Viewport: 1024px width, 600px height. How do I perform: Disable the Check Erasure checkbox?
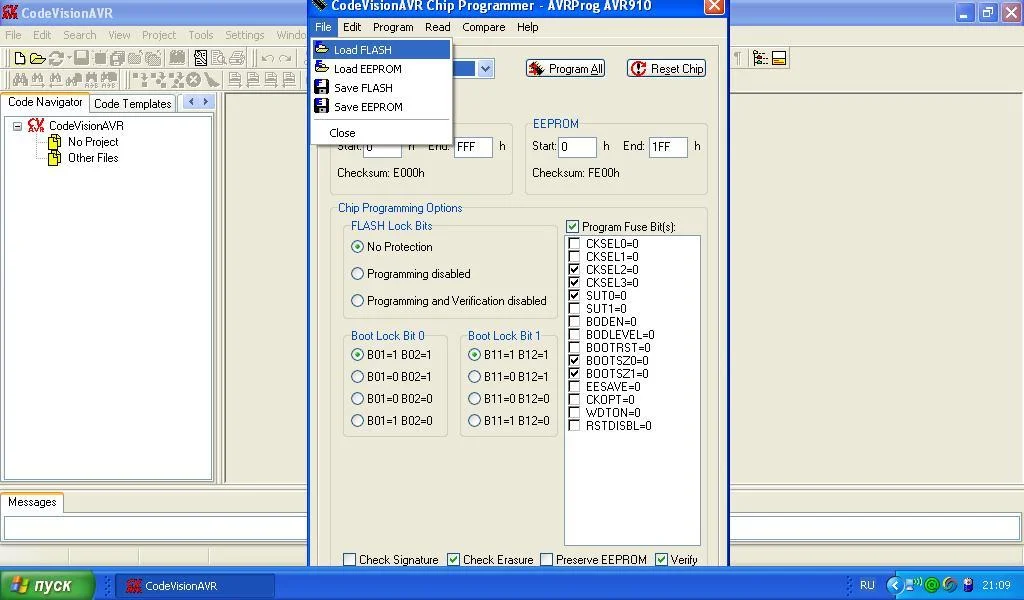pos(453,560)
